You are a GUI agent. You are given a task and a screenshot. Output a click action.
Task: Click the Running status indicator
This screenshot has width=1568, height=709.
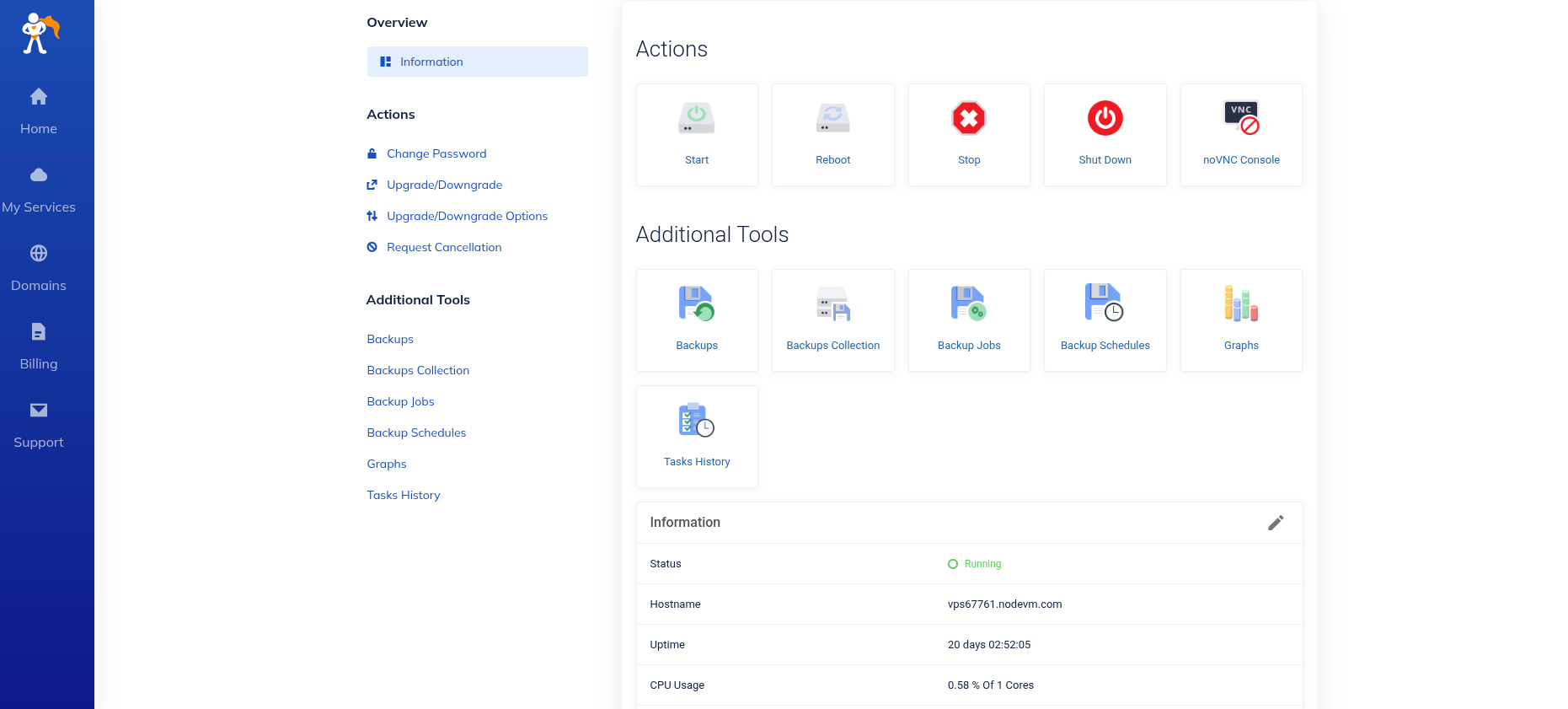pos(975,564)
